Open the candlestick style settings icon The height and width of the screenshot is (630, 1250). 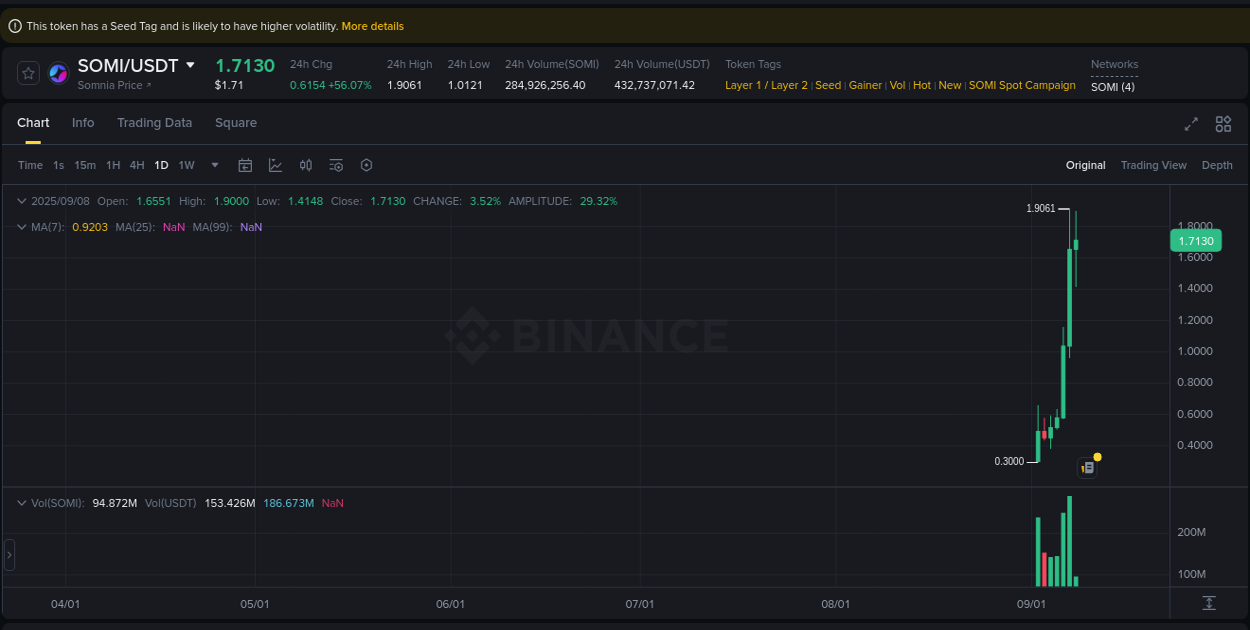[306, 165]
